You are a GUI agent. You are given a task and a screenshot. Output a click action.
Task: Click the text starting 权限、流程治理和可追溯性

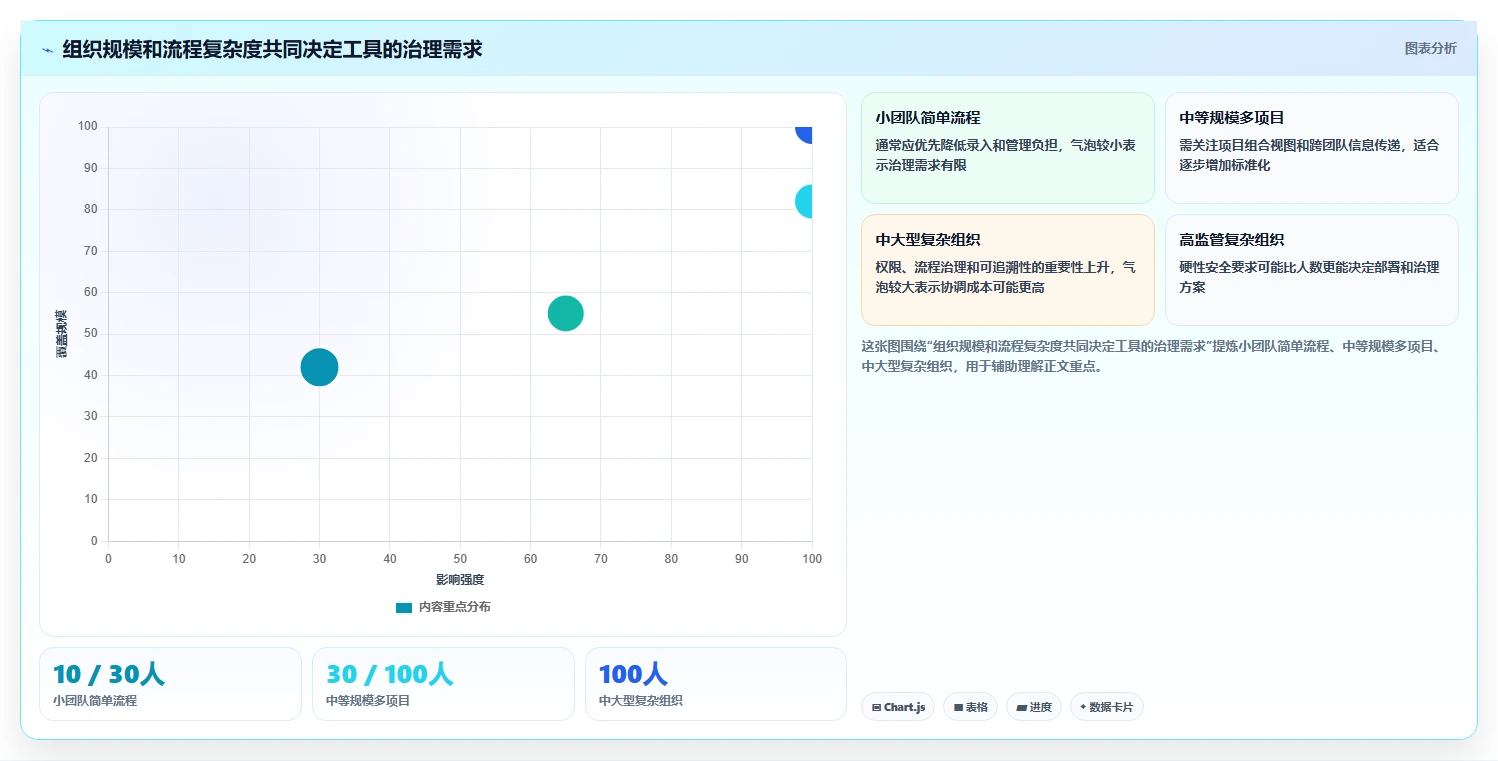coord(1005,277)
